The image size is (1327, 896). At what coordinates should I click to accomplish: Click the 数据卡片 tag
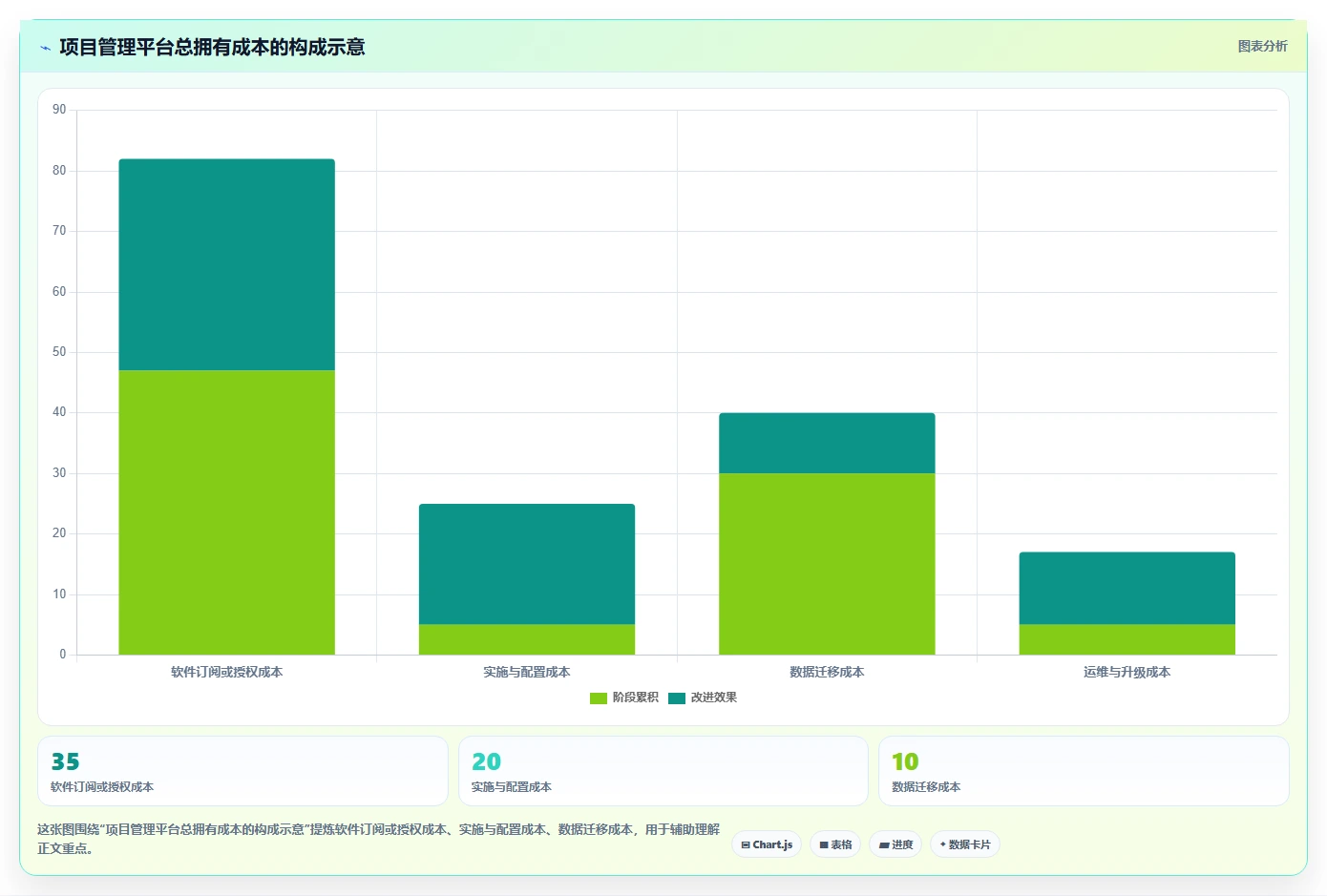click(x=965, y=844)
